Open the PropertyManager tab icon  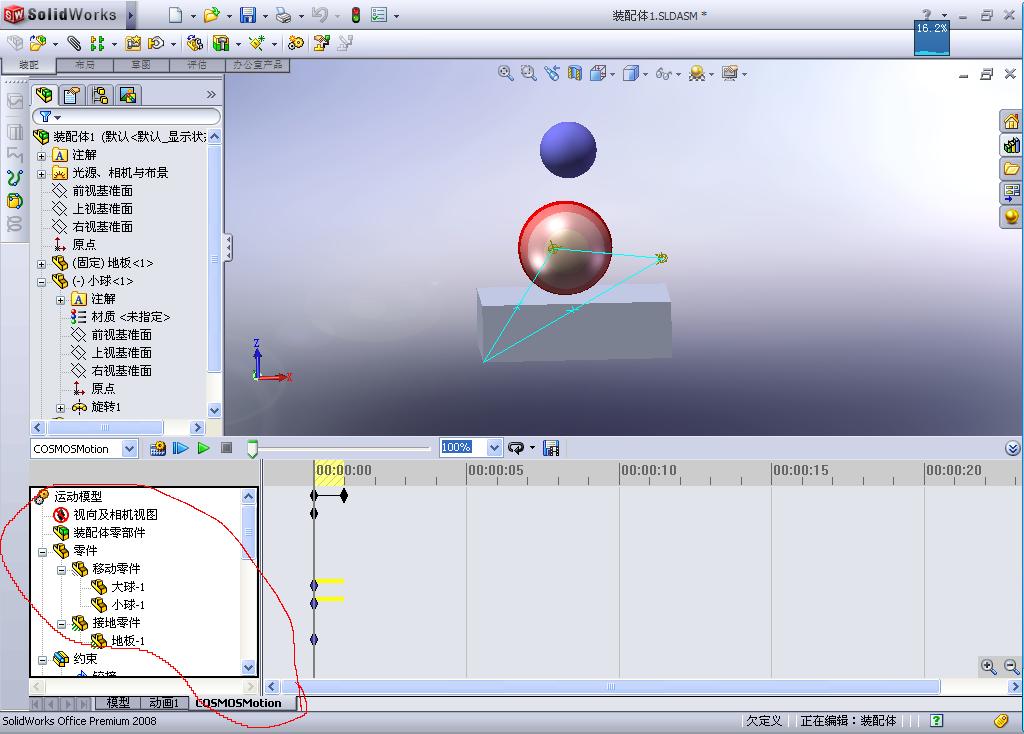click(71, 95)
